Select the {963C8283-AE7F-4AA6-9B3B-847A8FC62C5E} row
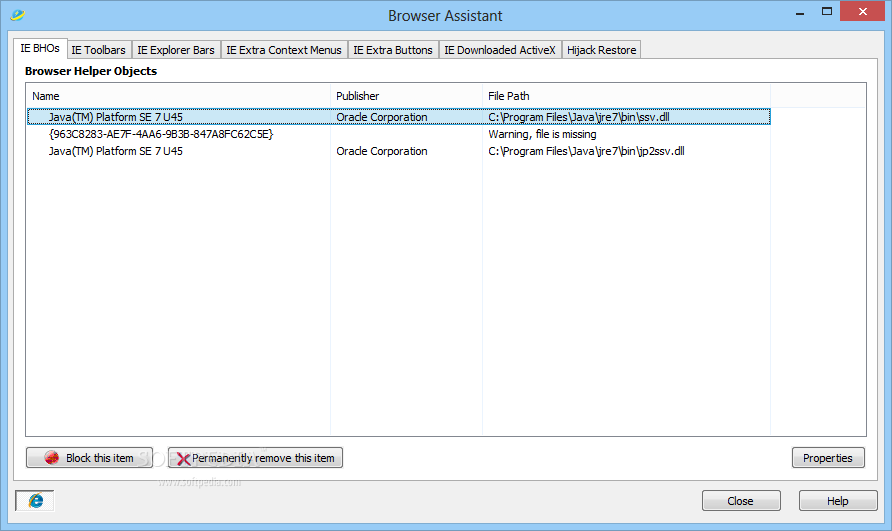The image size is (892, 531). [x=399, y=134]
